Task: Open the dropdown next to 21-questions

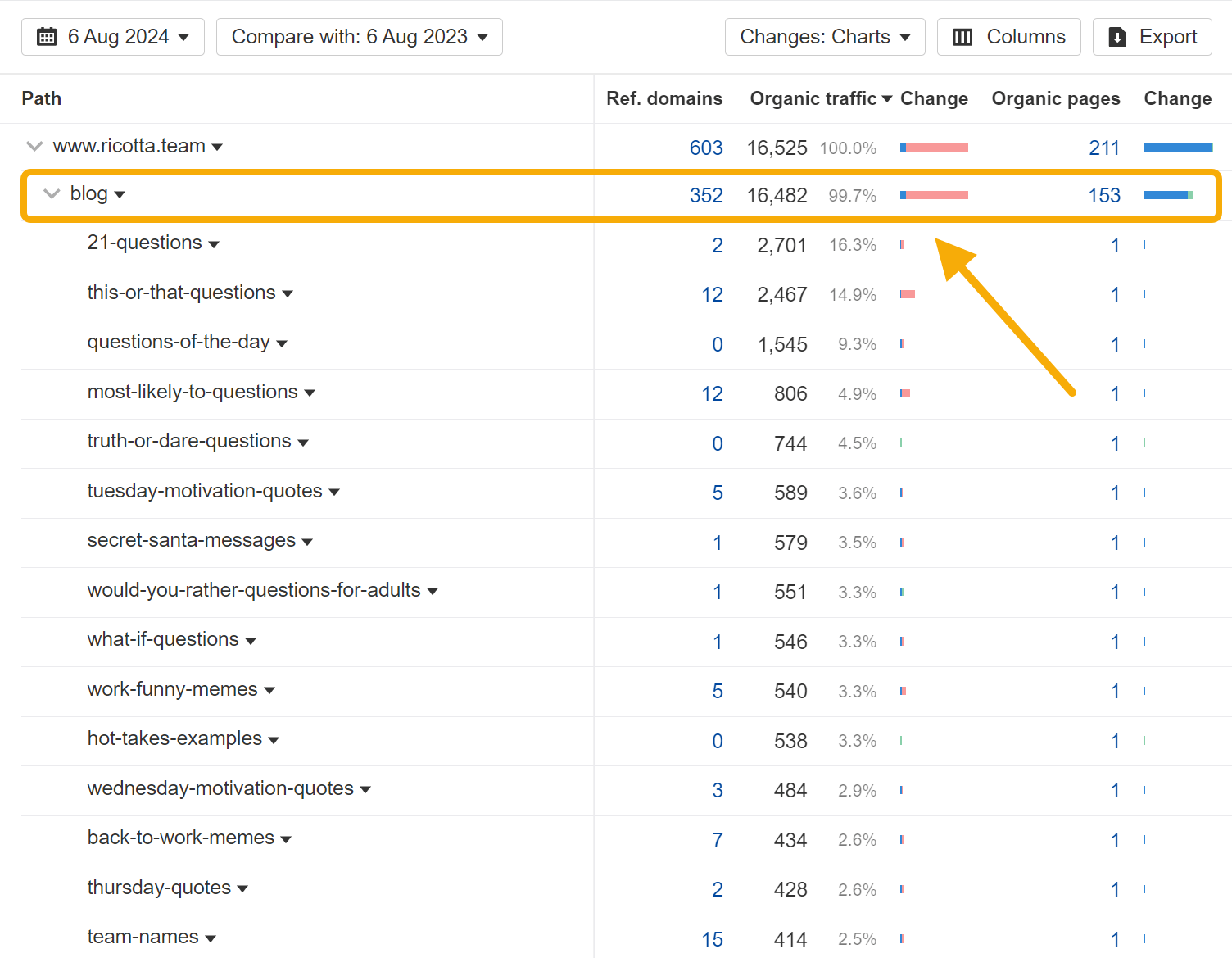Action: 214,243
